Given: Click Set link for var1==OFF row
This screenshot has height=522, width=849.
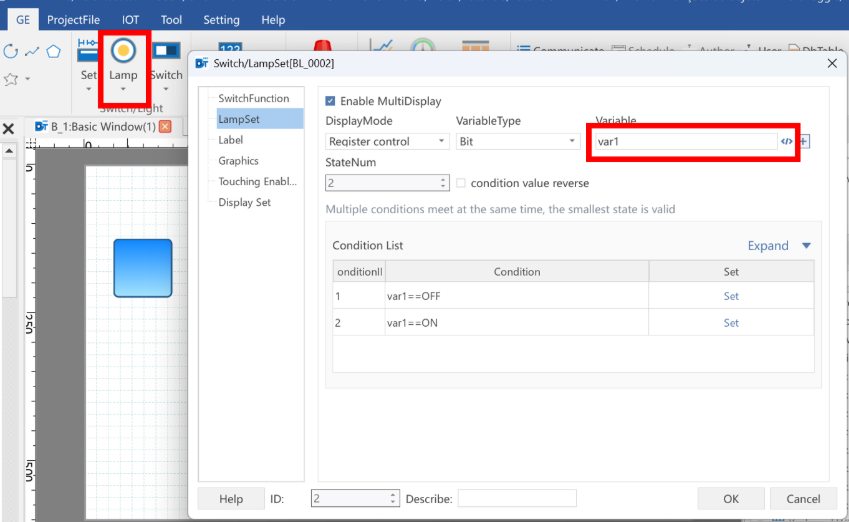Looking at the screenshot, I should point(731,296).
